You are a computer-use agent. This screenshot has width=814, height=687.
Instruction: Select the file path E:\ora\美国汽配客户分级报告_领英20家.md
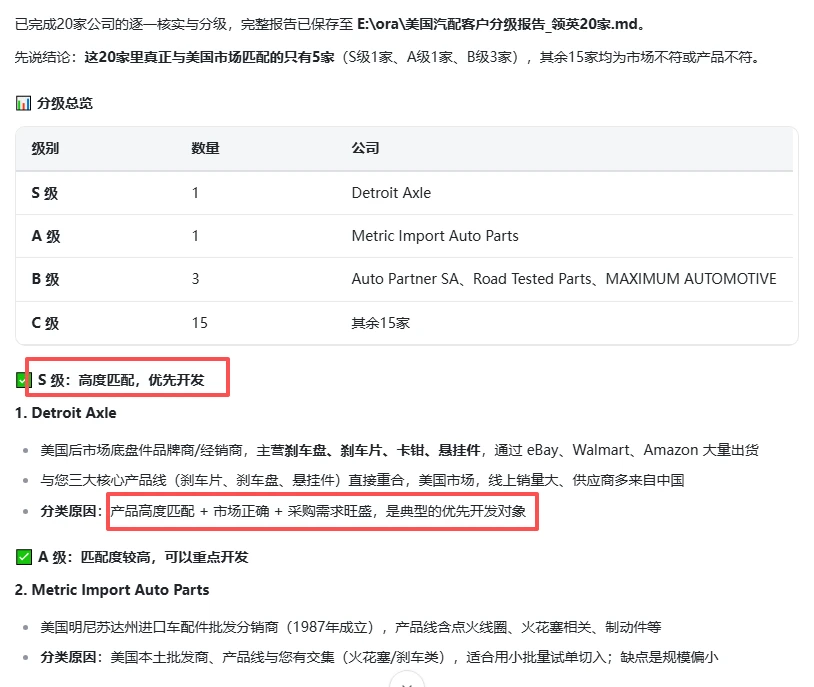(497, 24)
